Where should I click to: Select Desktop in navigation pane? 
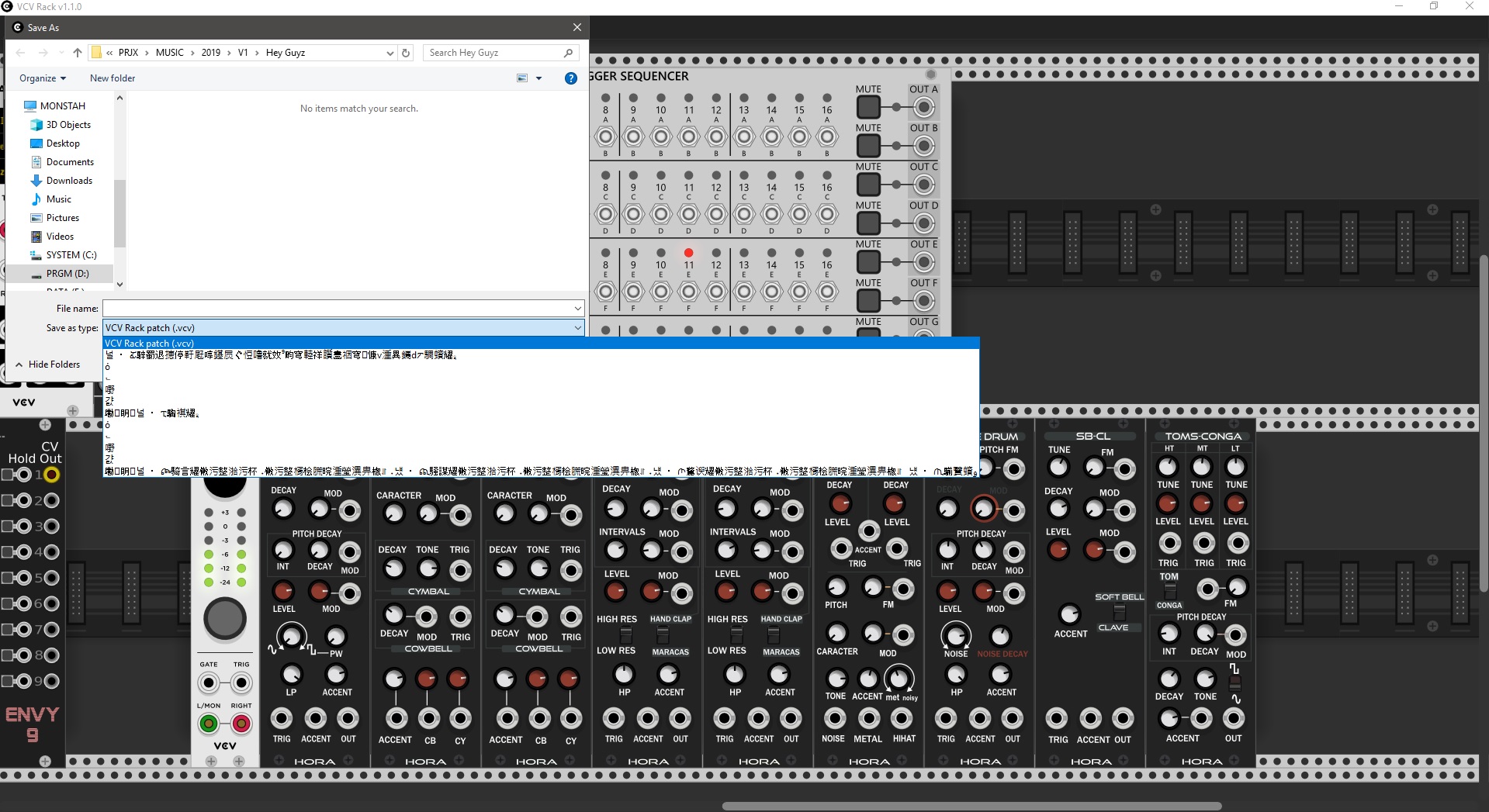point(63,143)
